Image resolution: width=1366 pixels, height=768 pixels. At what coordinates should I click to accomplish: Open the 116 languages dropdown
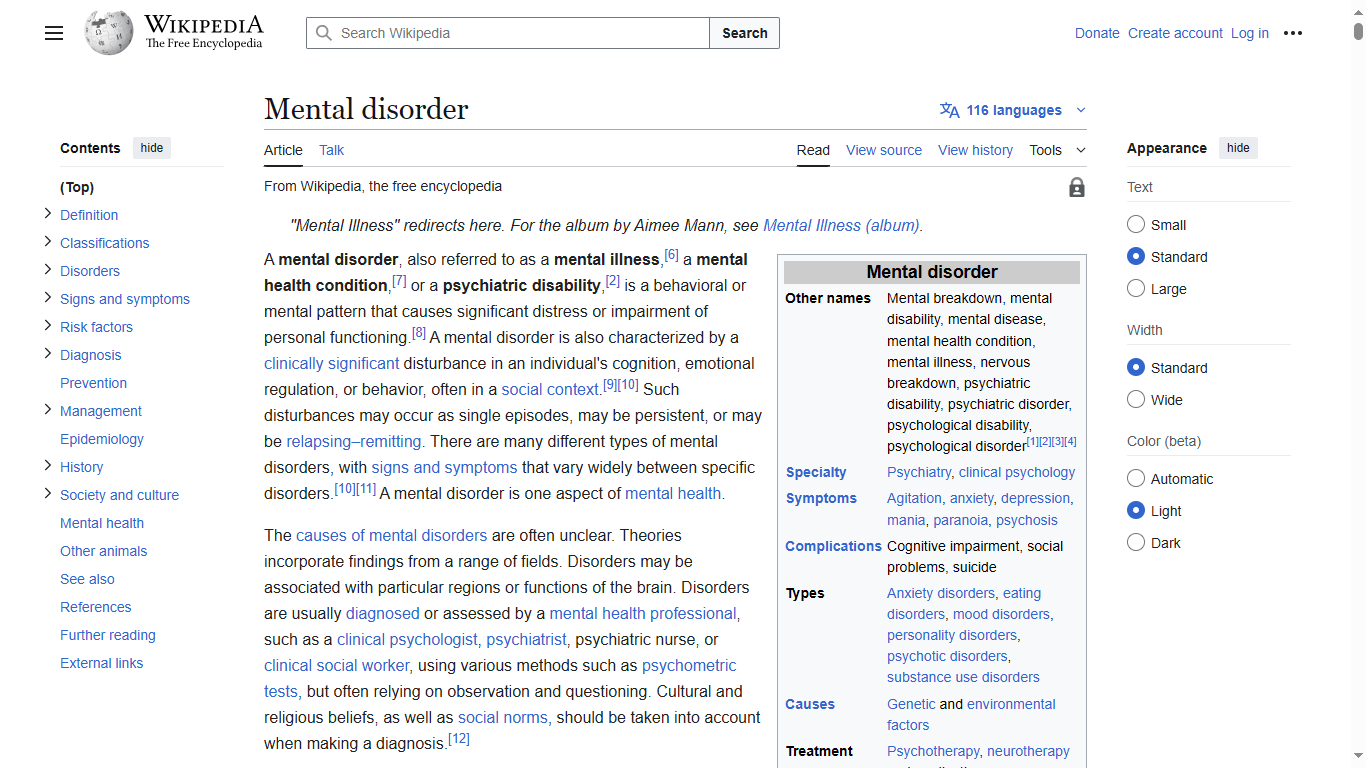point(1013,110)
